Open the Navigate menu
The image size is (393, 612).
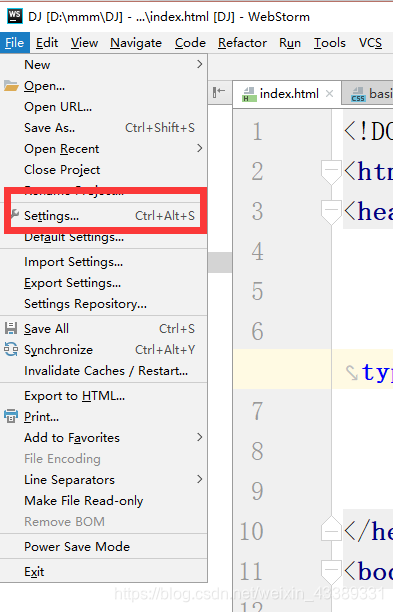pyautogui.click(x=136, y=43)
